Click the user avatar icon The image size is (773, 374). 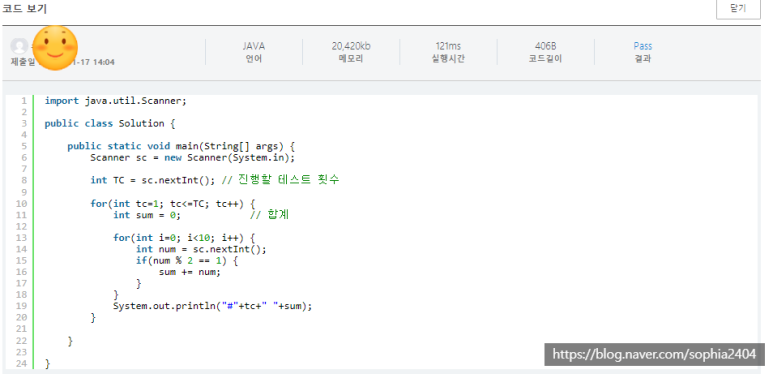19,46
